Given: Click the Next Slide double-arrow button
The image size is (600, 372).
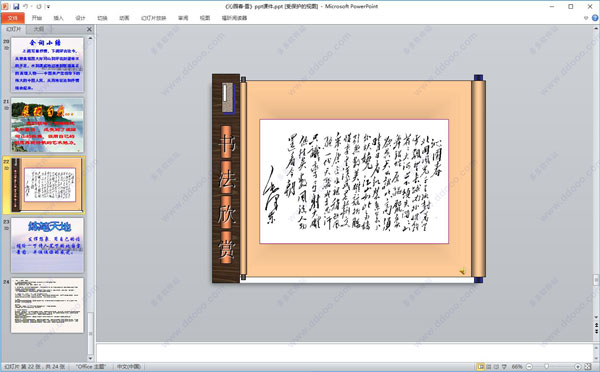Looking at the screenshot, I should click(x=596, y=331).
